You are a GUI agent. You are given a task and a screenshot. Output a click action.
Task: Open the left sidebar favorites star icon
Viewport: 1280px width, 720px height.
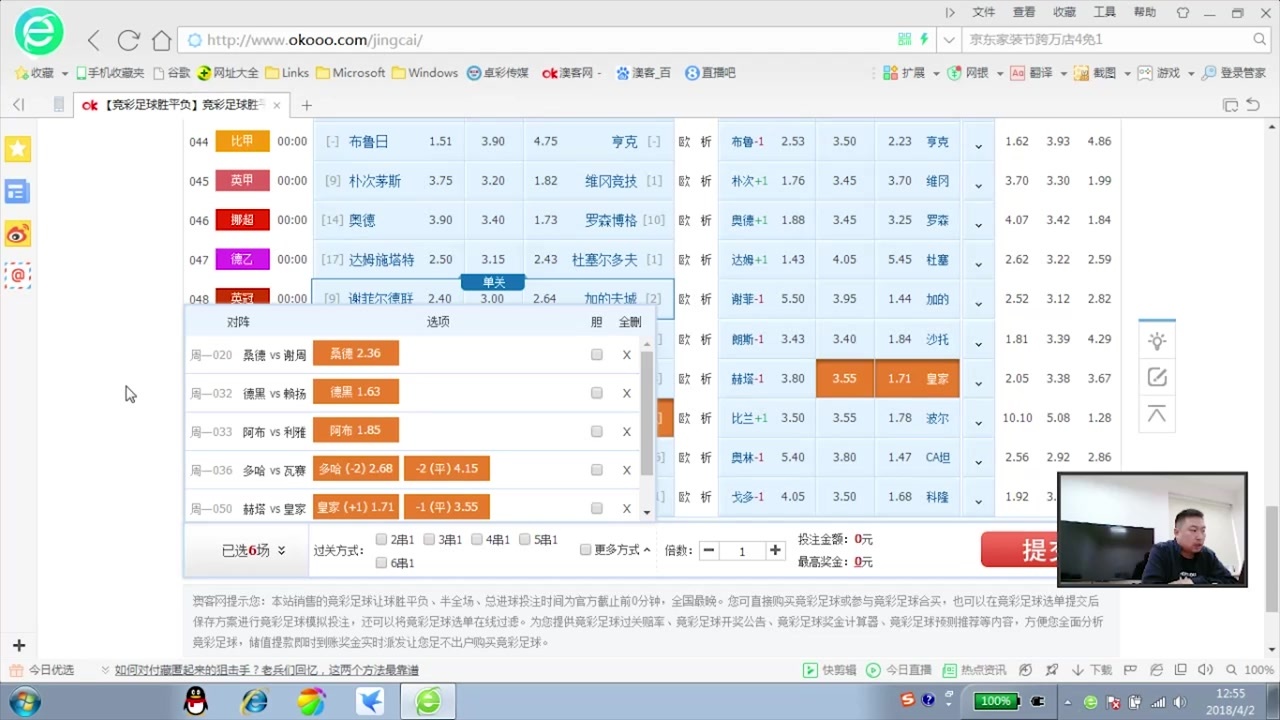coord(18,149)
